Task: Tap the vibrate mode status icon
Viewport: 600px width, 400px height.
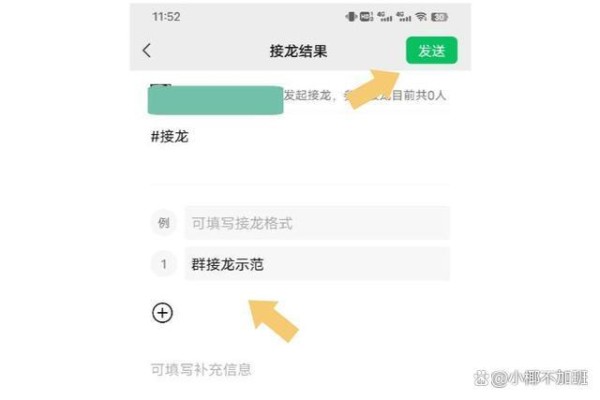Action: (351, 16)
